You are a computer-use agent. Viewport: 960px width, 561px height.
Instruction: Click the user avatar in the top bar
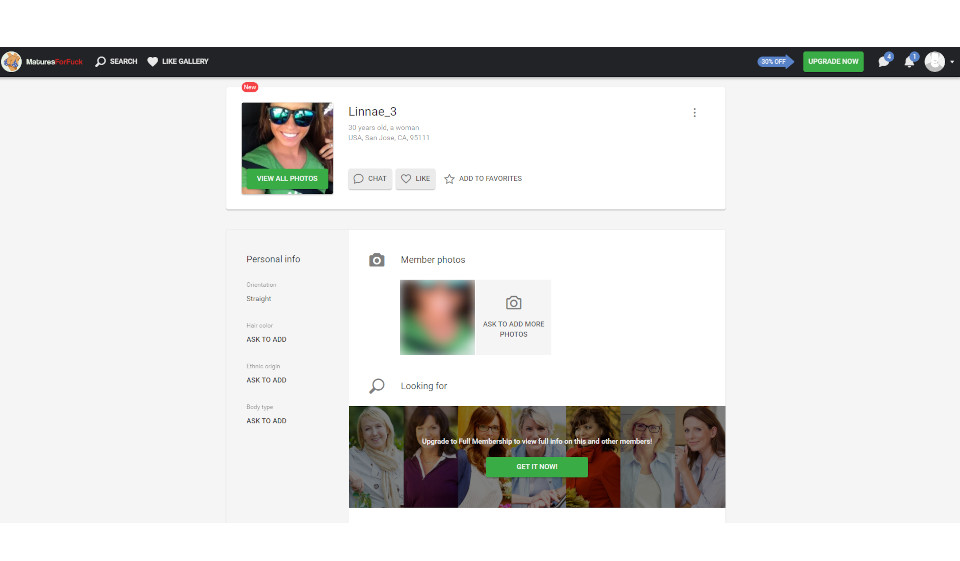point(934,62)
